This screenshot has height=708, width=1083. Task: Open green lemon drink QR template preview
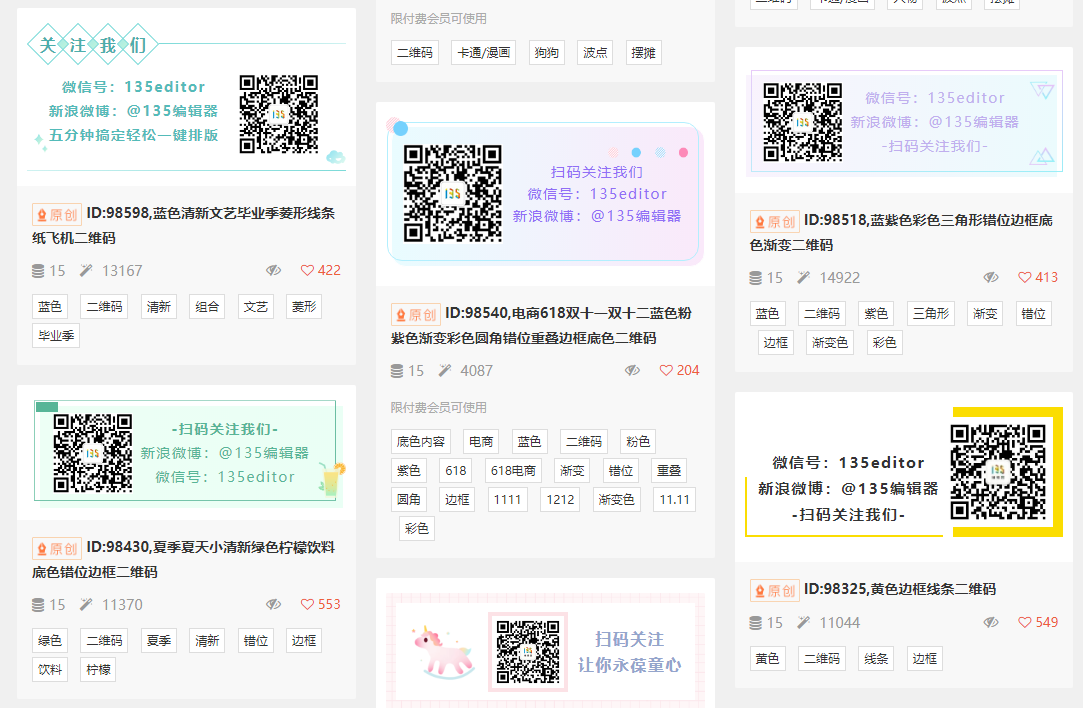click(x=186, y=452)
